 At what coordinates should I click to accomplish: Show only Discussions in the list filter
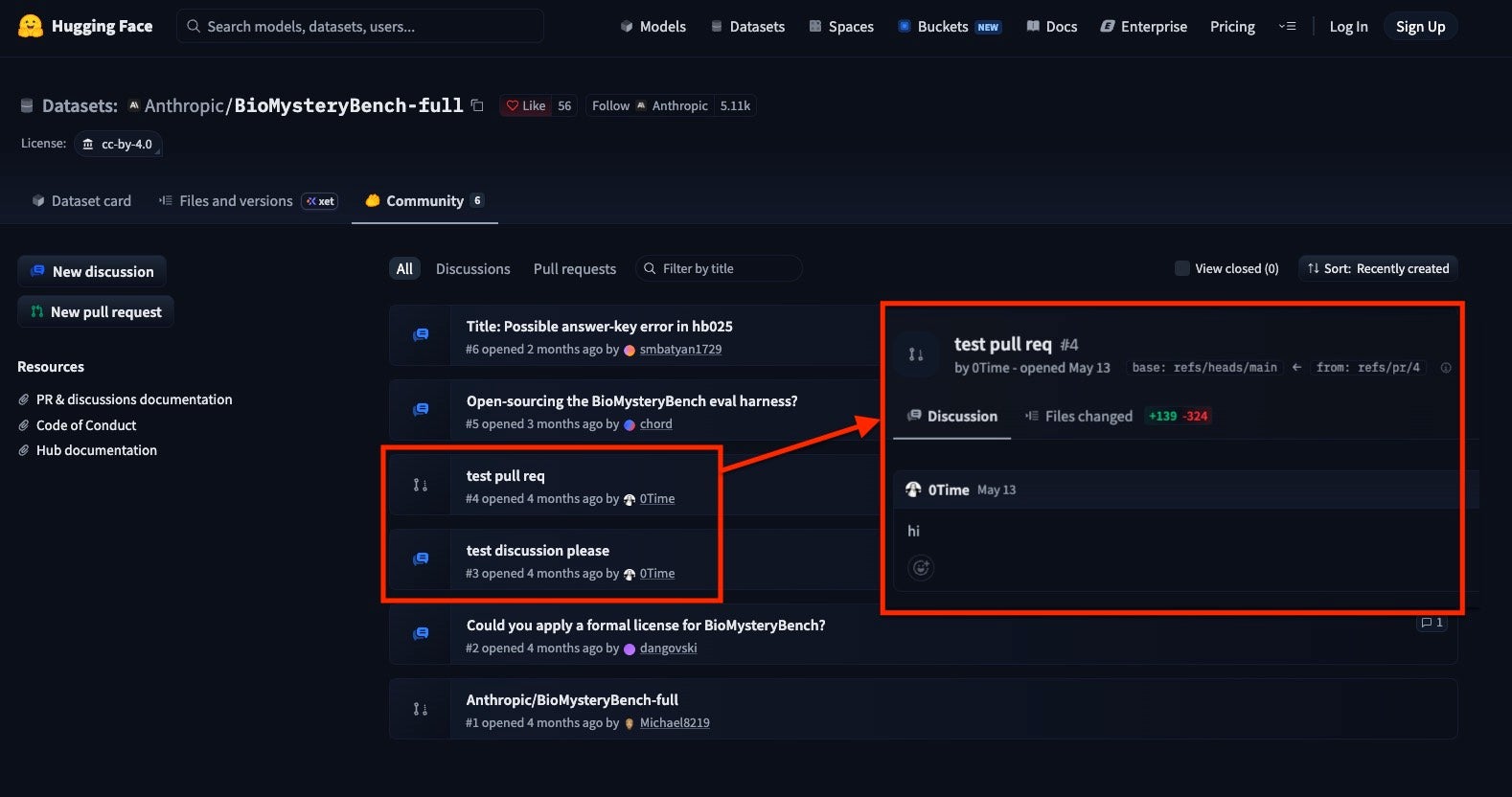point(473,269)
